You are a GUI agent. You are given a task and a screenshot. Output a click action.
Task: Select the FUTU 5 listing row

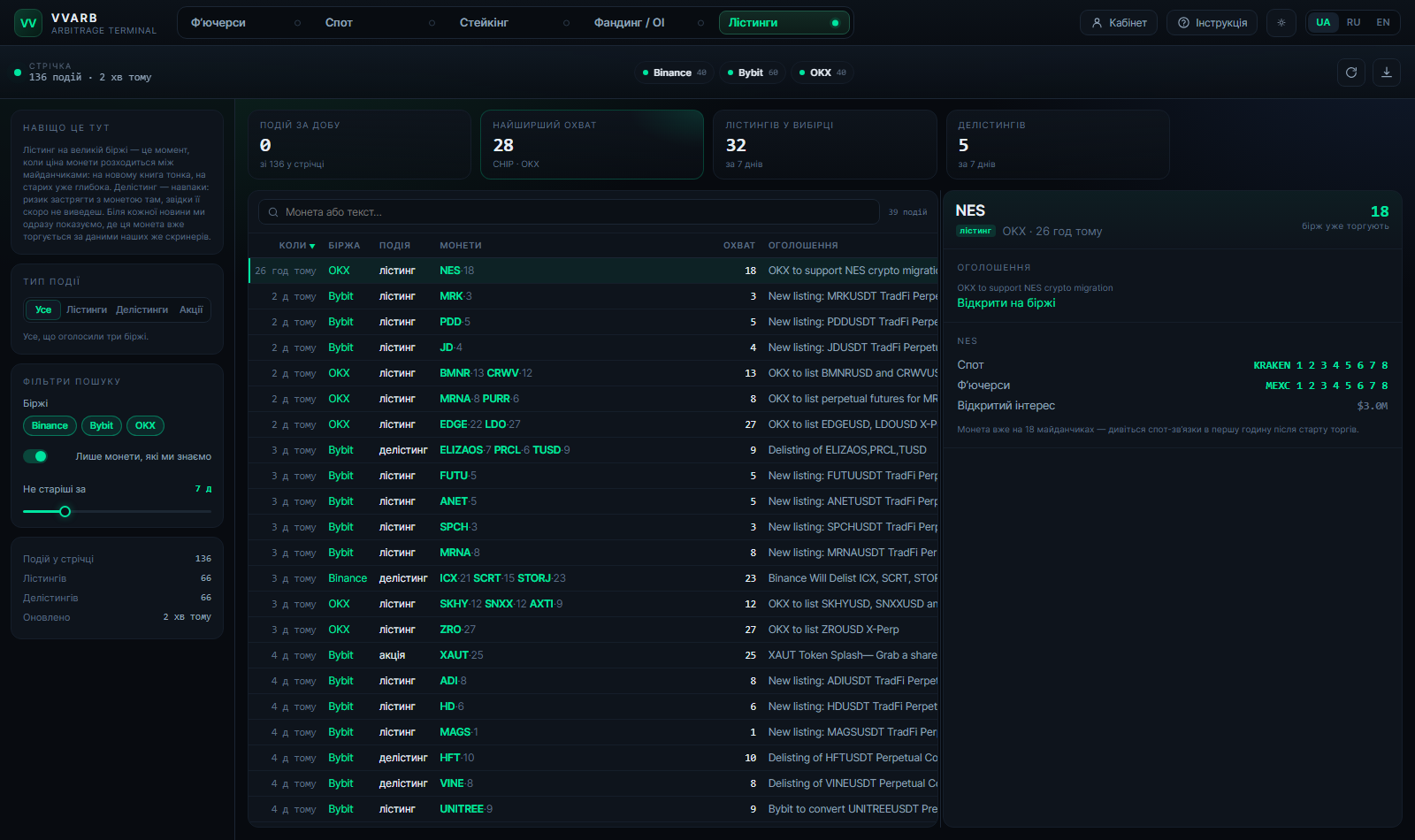[x=593, y=476]
